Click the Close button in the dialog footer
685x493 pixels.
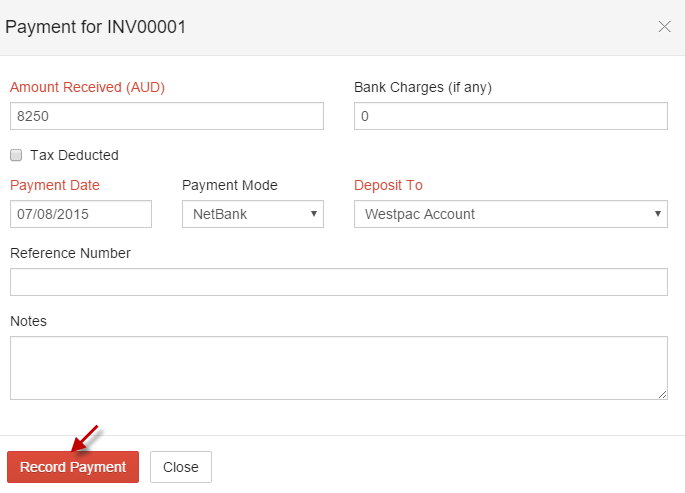click(x=181, y=467)
